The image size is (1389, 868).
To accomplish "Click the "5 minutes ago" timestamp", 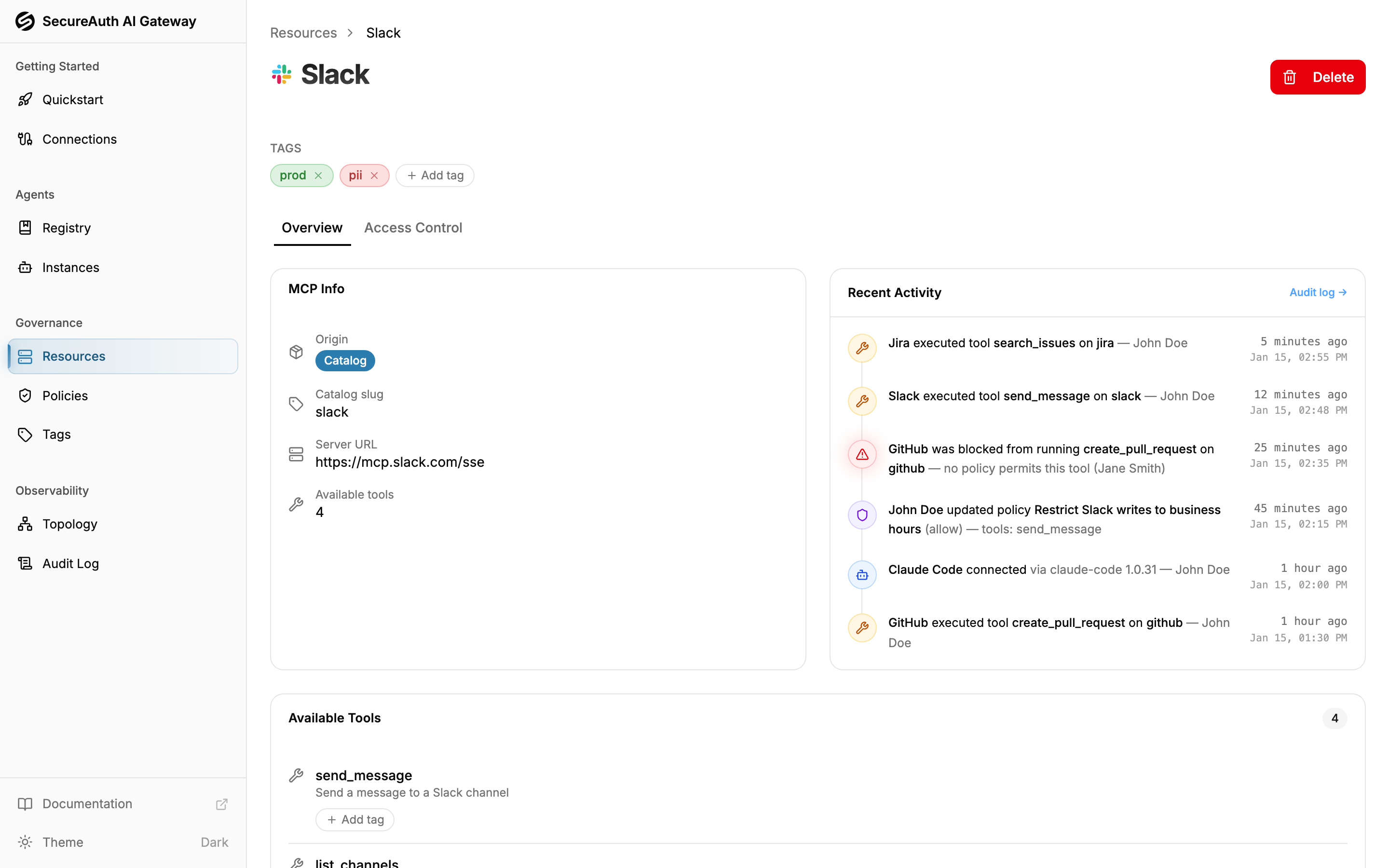I will click(1304, 341).
